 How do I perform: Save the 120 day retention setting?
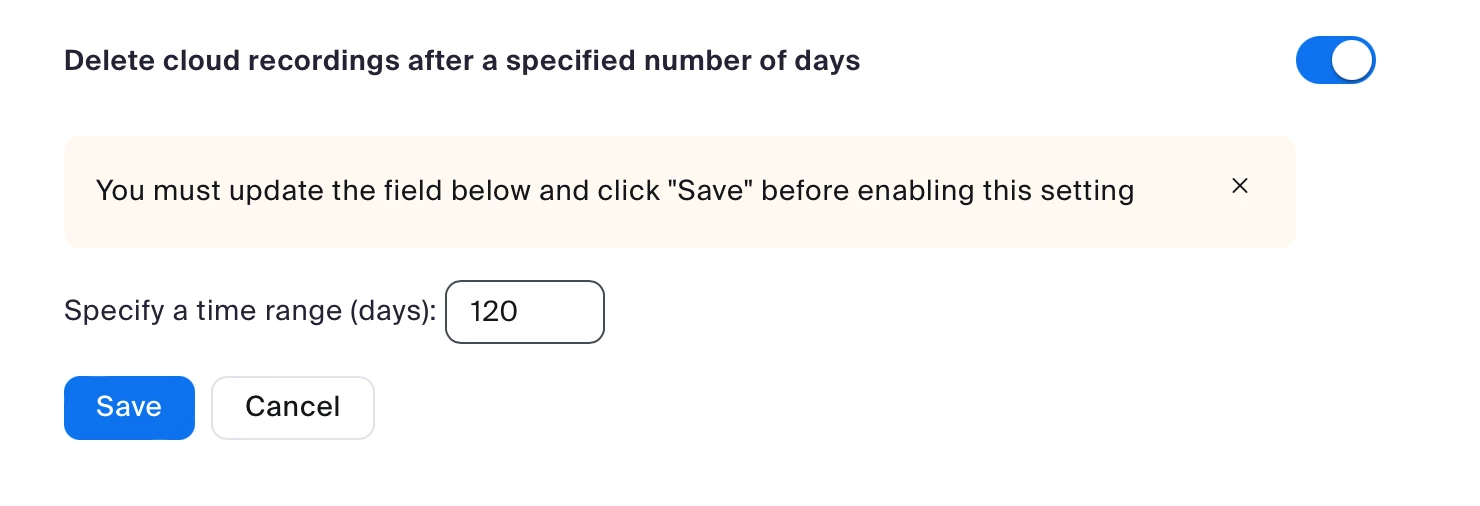tap(129, 407)
